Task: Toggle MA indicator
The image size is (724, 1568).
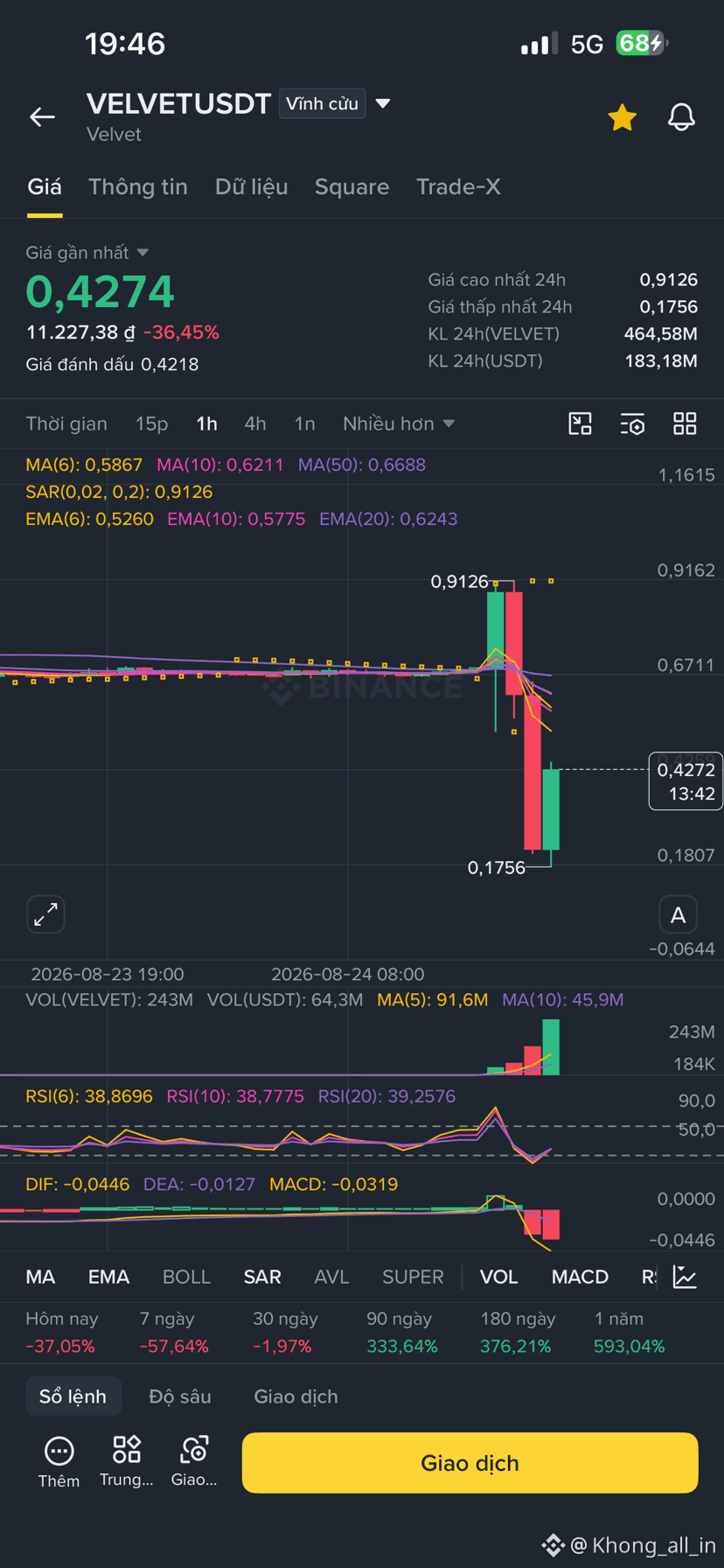Action: [40, 1277]
